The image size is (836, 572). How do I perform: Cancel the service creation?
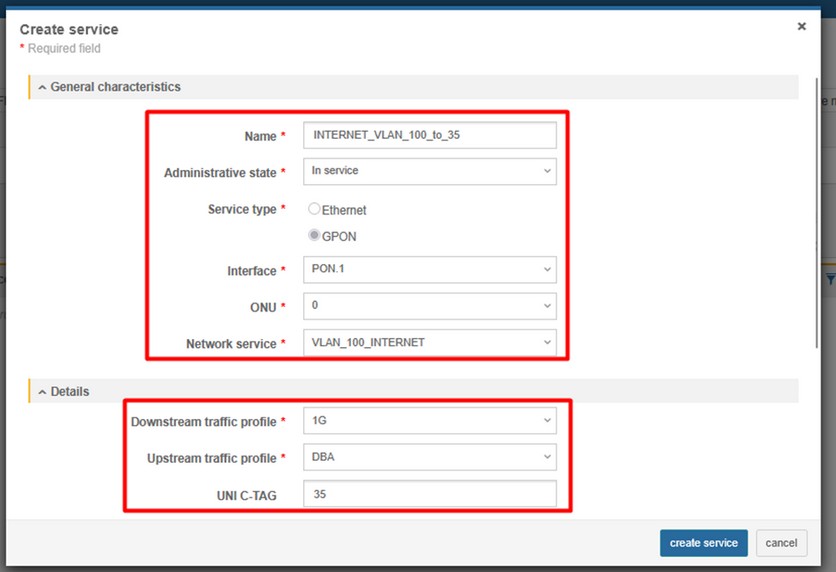(x=781, y=543)
